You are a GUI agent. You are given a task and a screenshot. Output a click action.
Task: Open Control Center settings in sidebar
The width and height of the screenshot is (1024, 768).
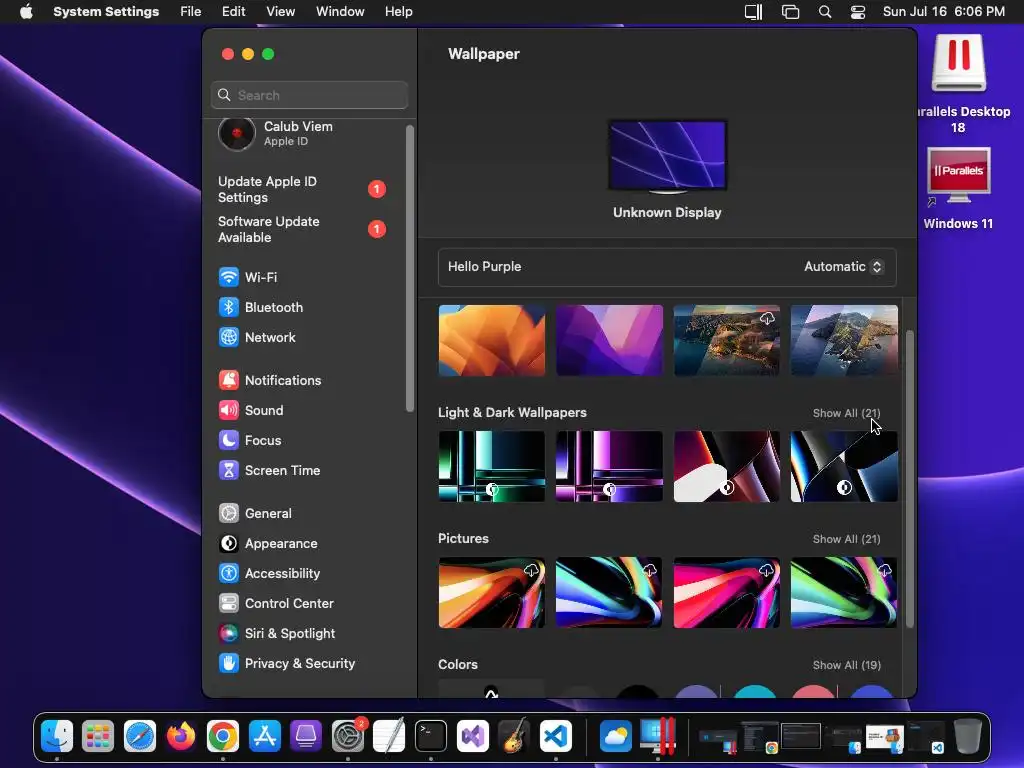point(276,603)
